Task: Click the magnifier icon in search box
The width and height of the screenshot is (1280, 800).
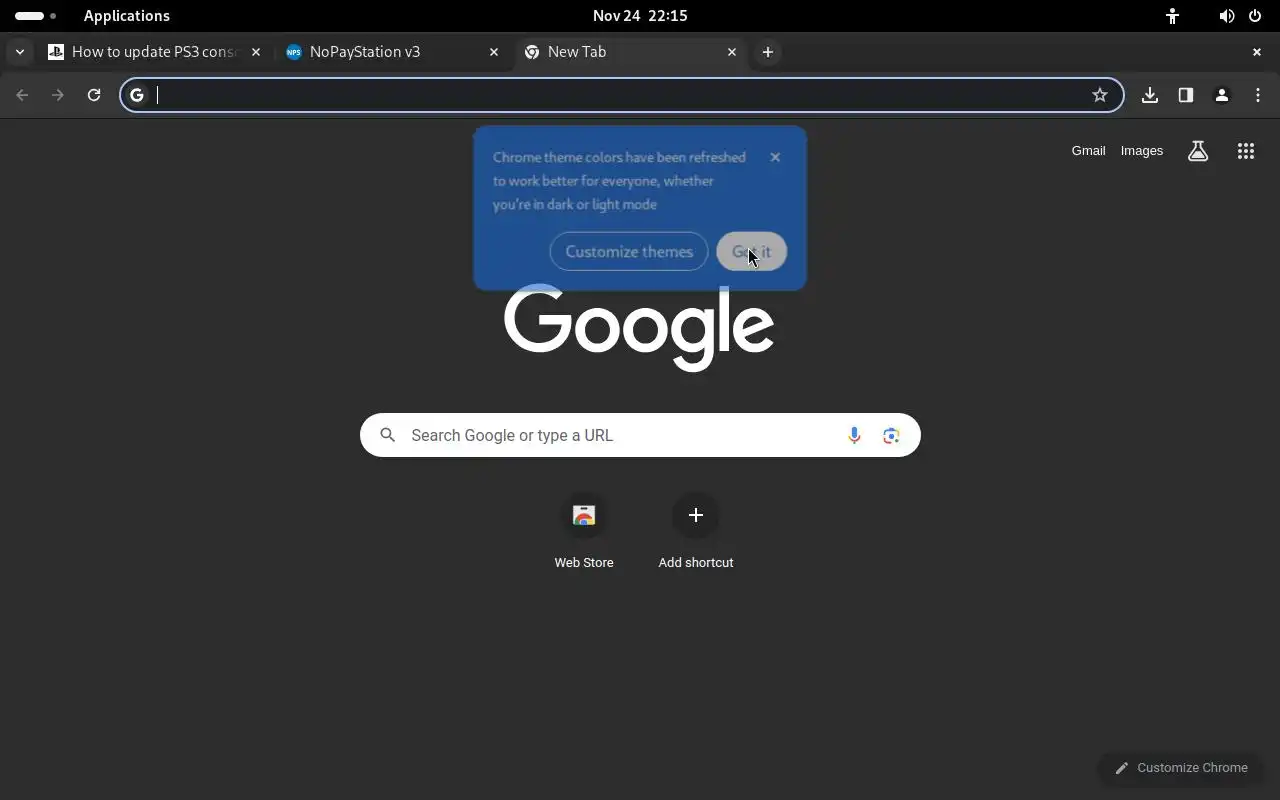Action: tap(388, 435)
